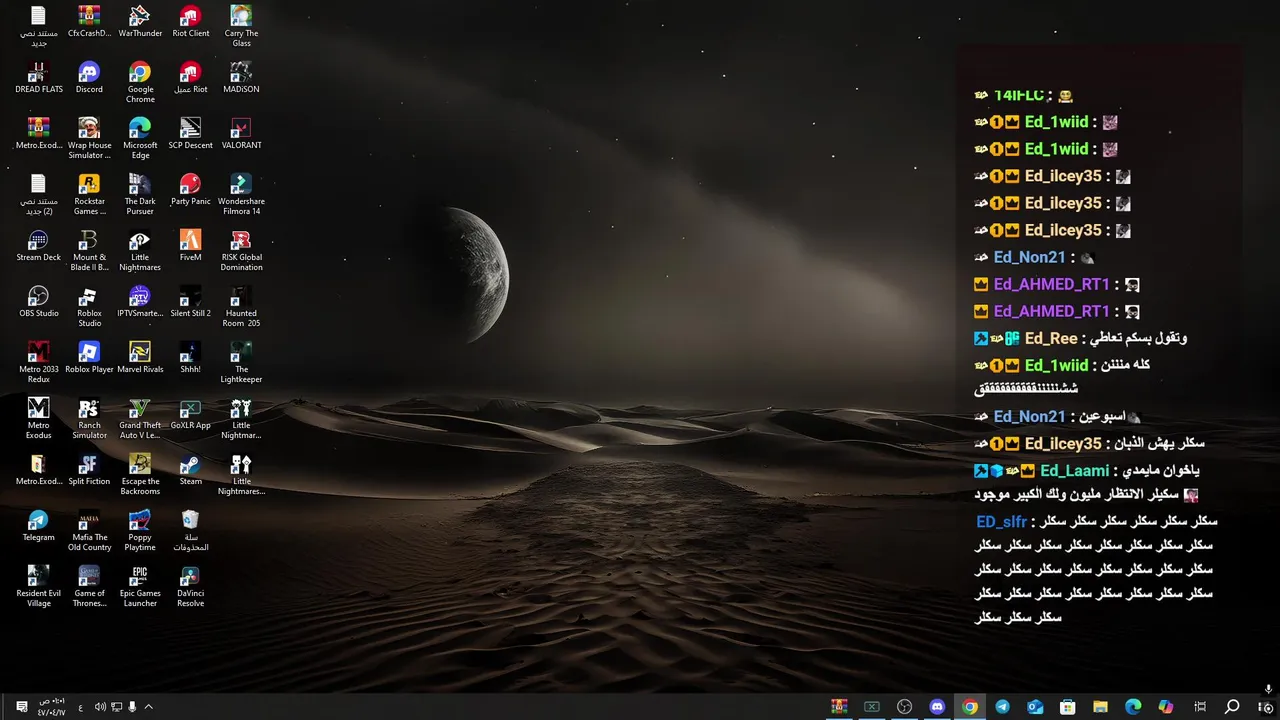Launch the SCP Descent shortcut

(x=190, y=134)
